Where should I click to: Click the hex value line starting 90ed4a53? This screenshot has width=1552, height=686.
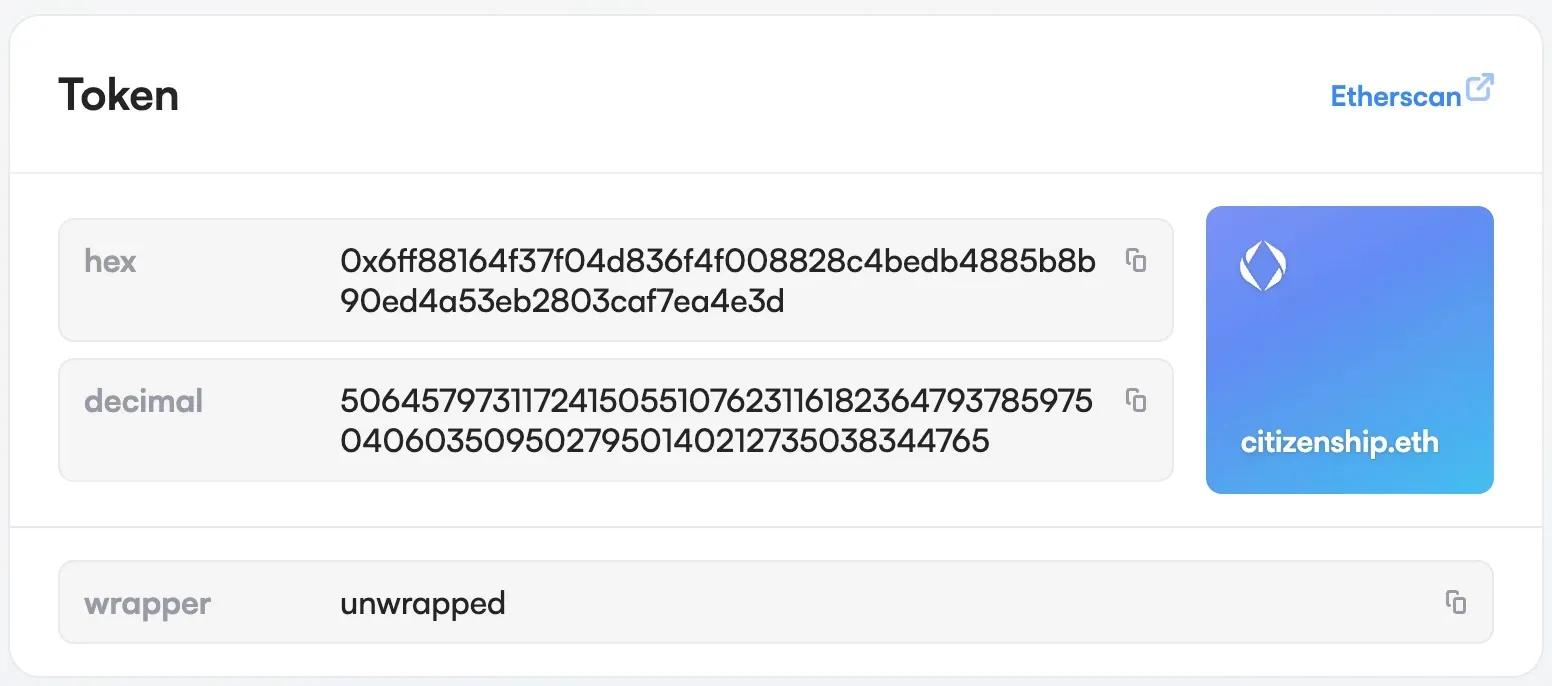pyautogui.click(x=562, y=301)
